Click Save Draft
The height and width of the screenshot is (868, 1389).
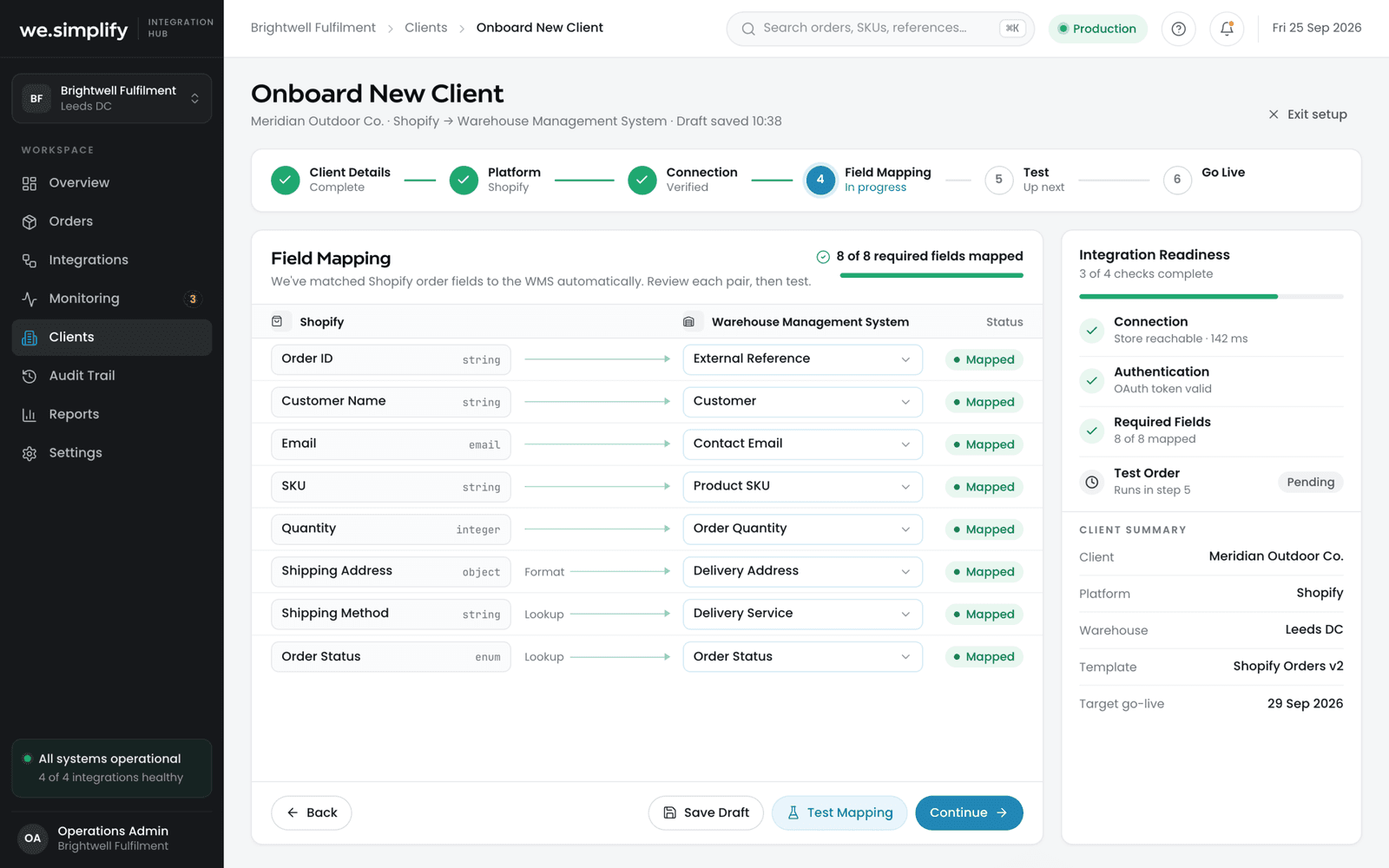[x=706, y=813]
